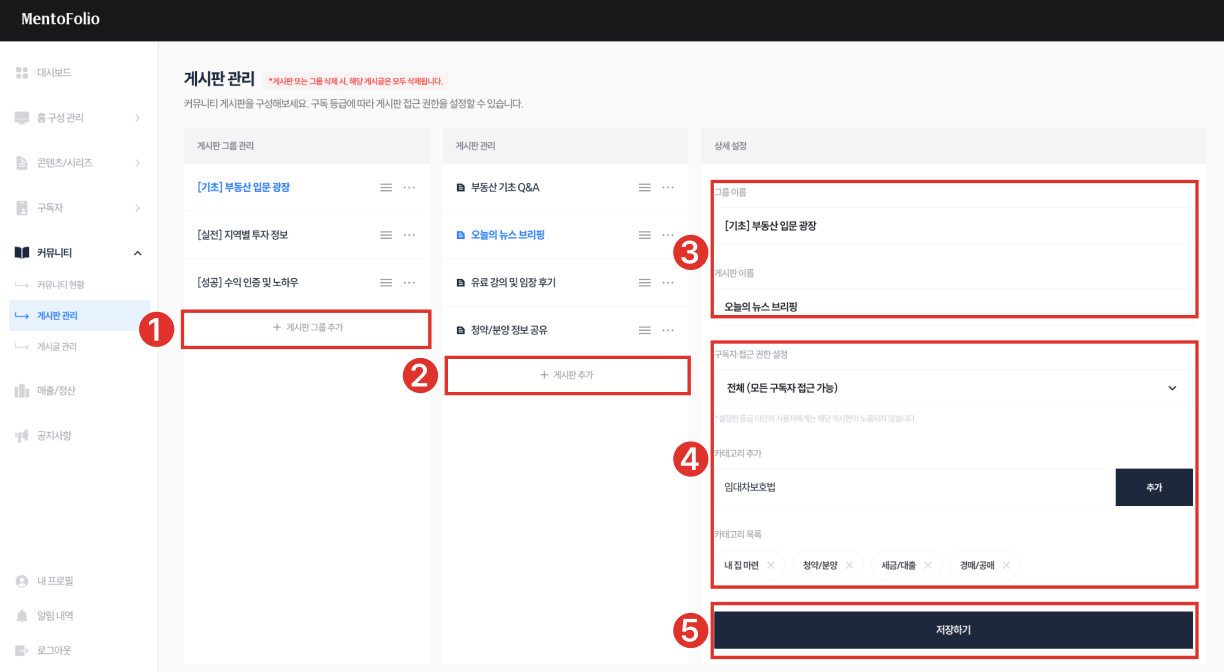Select the [성공] 수익 인증 및 노하우 group
1224x672 pixels.
pos(247,283)
